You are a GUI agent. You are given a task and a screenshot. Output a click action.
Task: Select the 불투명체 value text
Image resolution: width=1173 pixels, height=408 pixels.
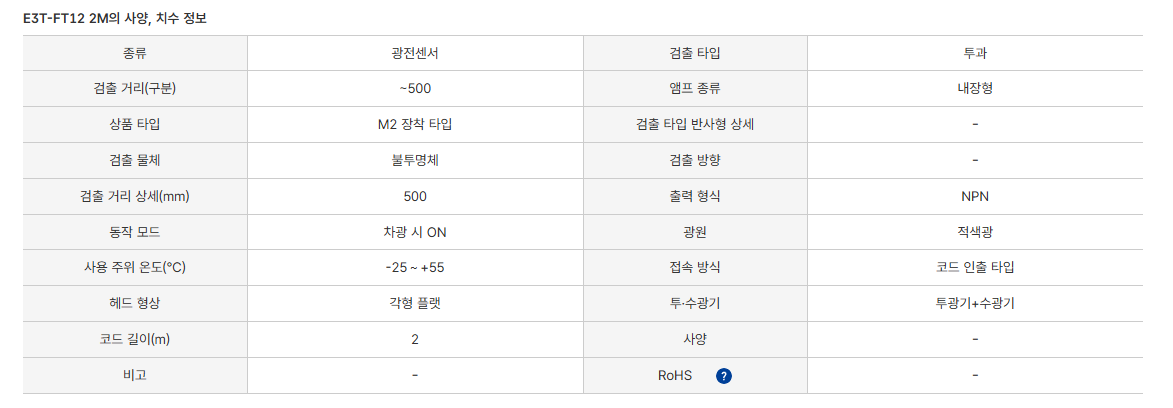(x=415, y=161)
